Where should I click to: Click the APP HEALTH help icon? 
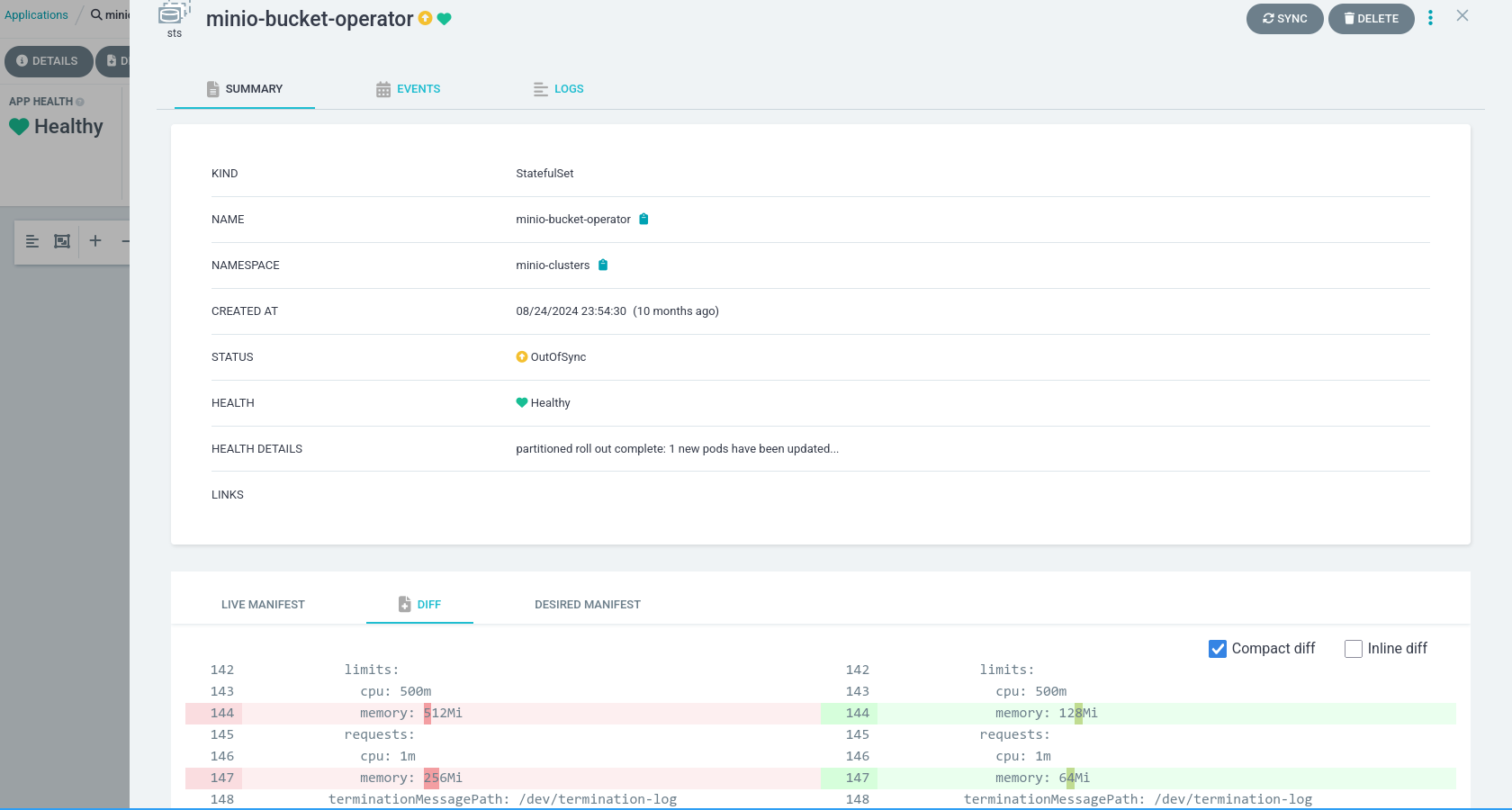click(80, 102)
